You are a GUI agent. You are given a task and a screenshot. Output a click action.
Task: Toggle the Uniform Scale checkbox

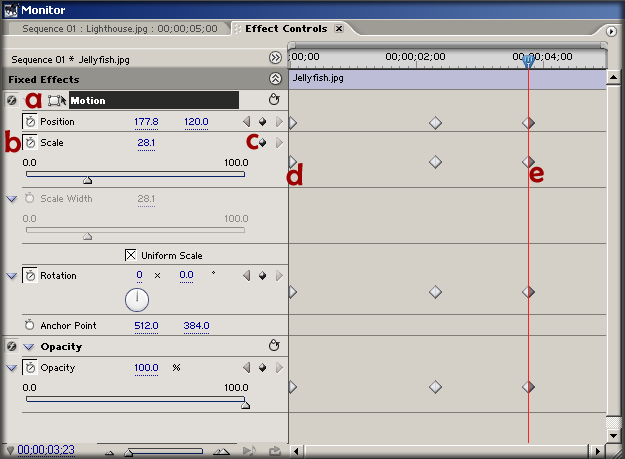point(131,255)
